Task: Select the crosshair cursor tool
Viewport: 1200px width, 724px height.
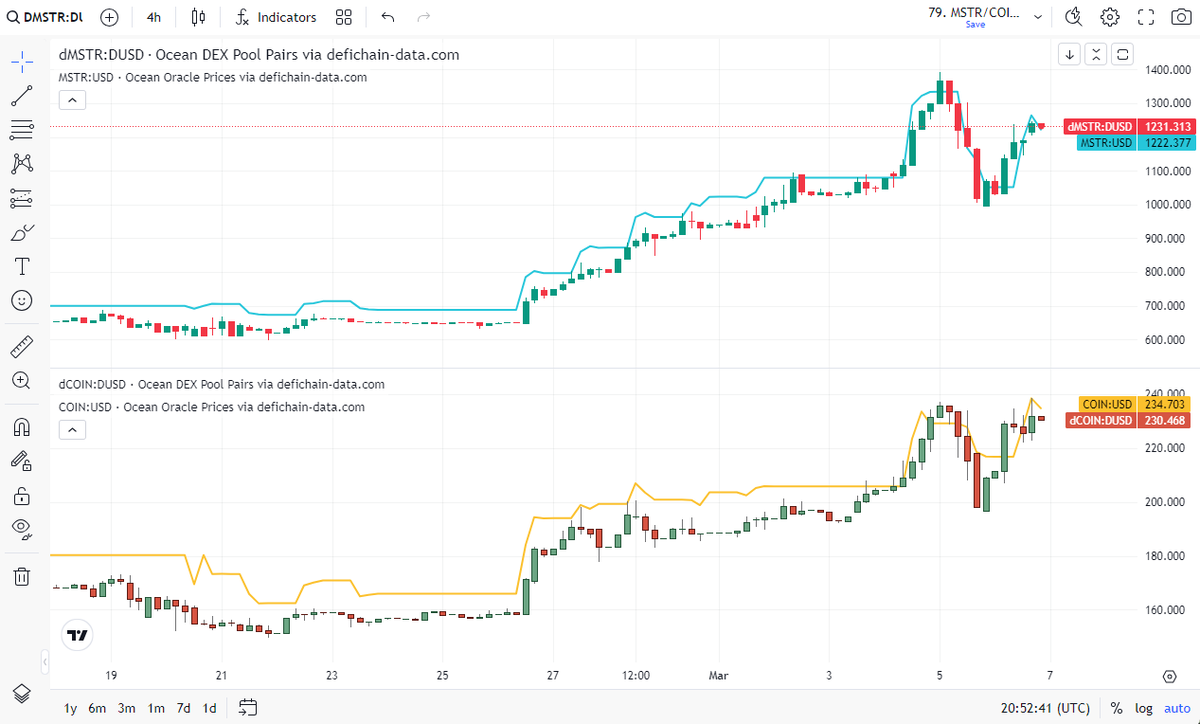Action: click(22, 62)
